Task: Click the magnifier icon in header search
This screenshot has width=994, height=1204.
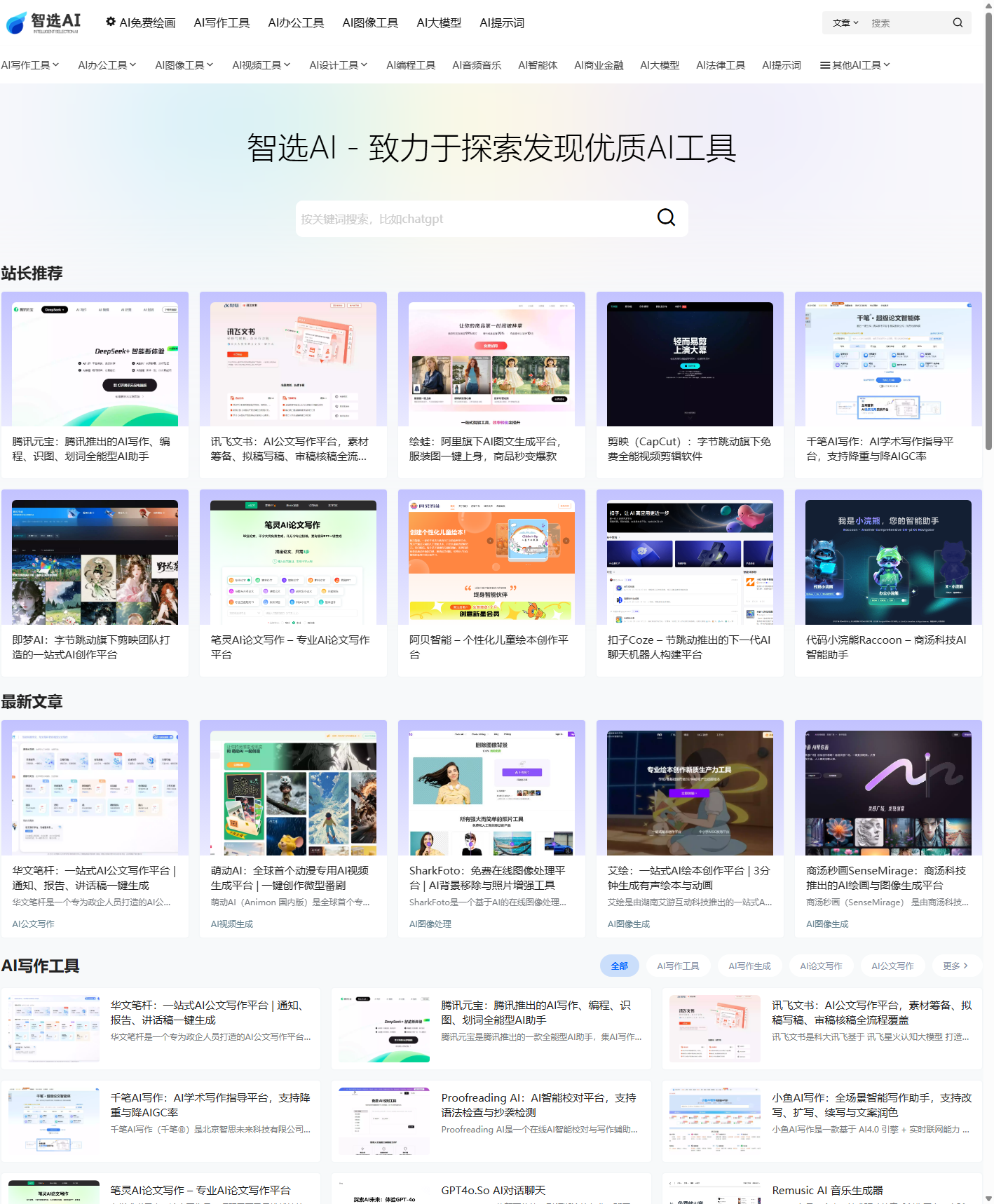Action: 958,22
